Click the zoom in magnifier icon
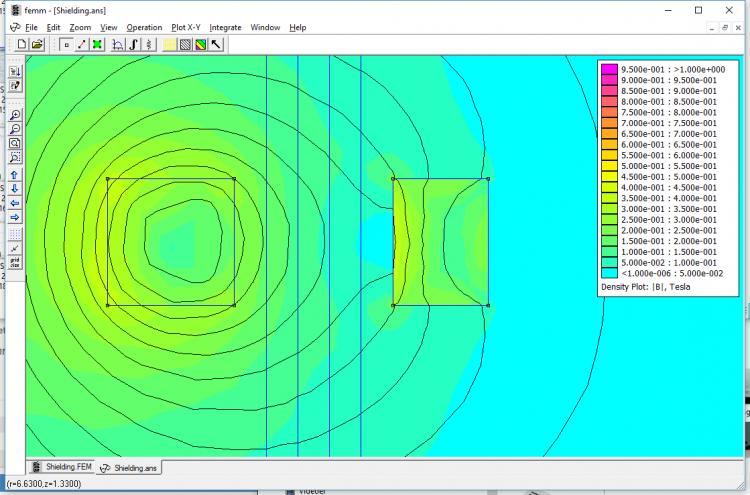Screen dimensions: 750x495 (x=15, y=115)
